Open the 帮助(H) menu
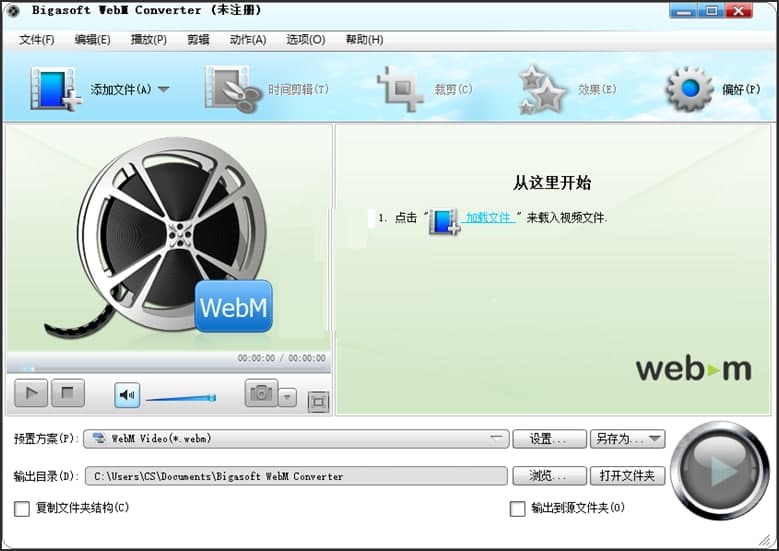 pyautogui.click(x=364, y=40)
